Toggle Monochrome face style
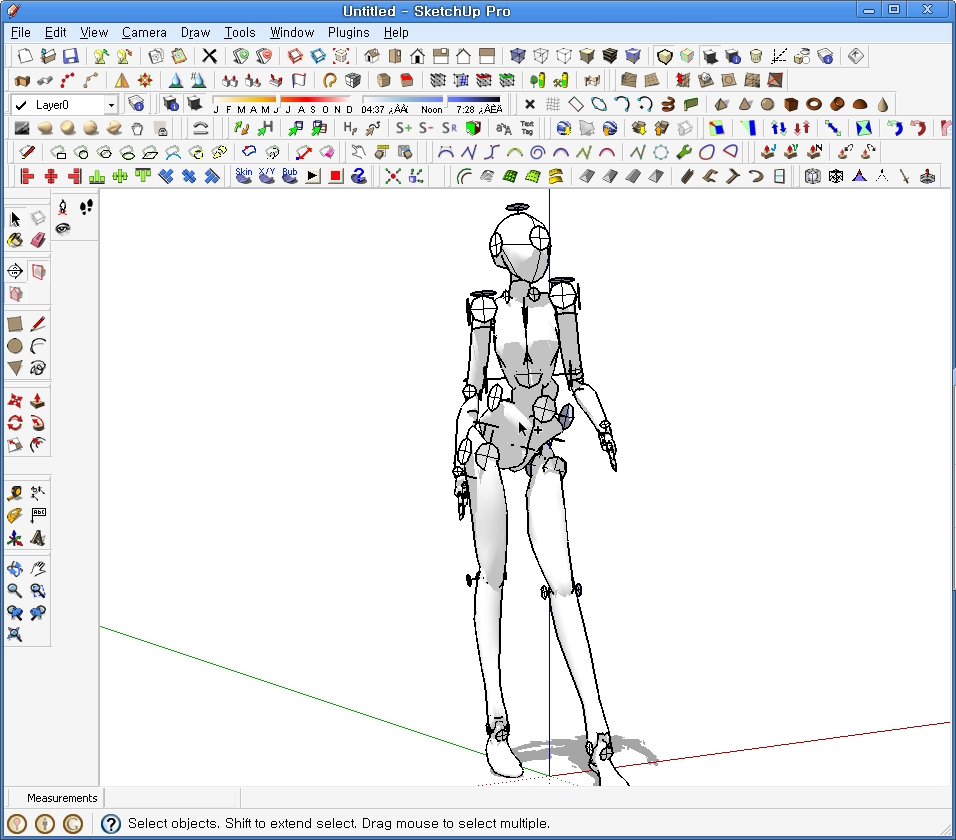 (x=633, y=56)
